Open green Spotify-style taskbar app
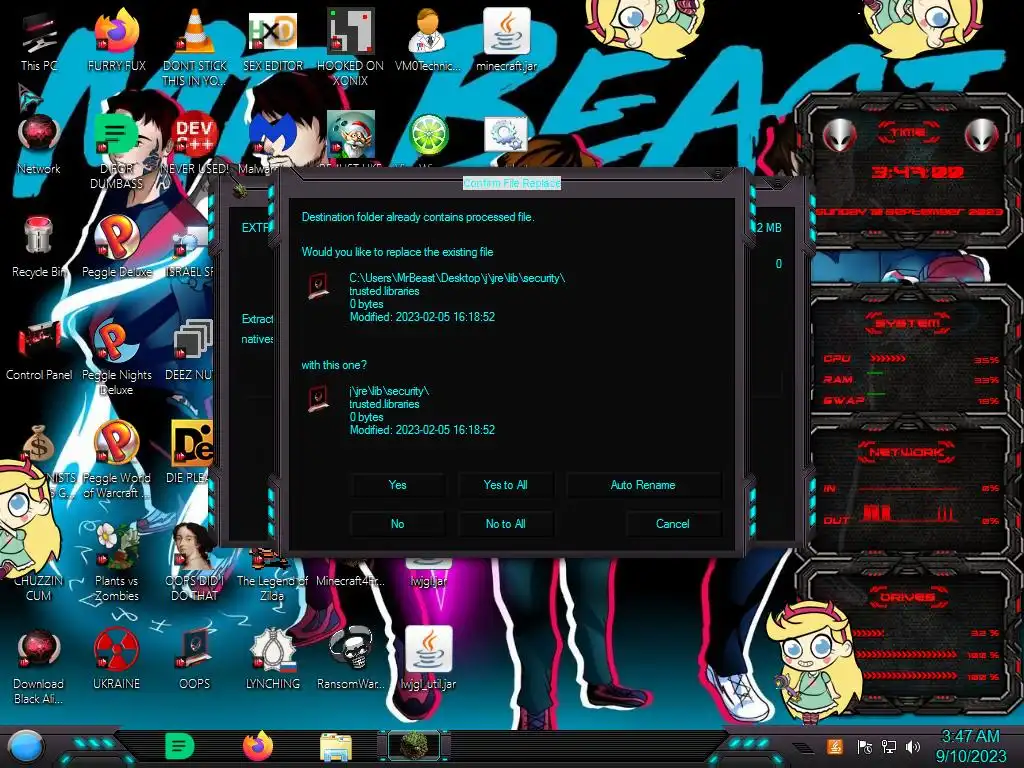Viewport: 1024px width, 768px height. [x=180, y=746]
